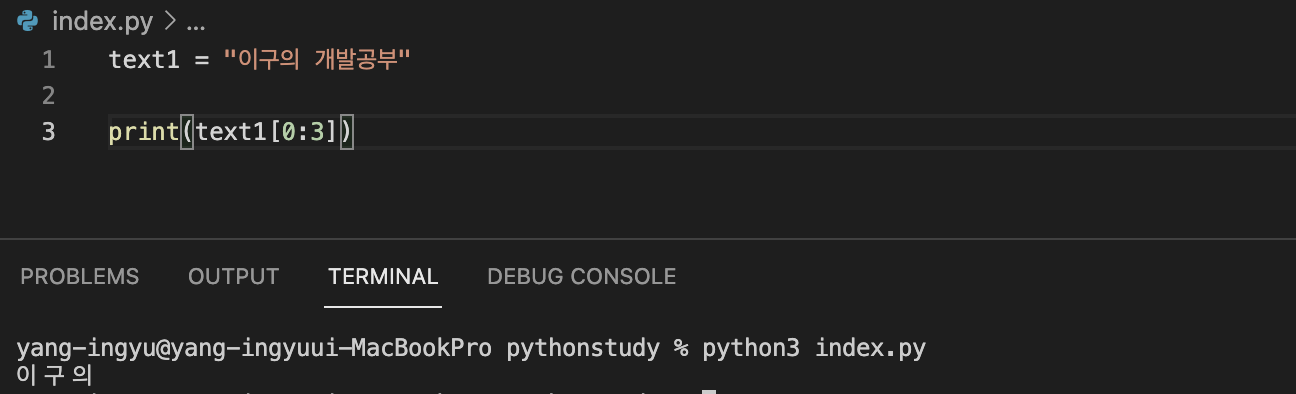The height and width of the screenshot is (394, 1296).
Task: Open the index.py breadcrumb item
Action: click(101, 20)
